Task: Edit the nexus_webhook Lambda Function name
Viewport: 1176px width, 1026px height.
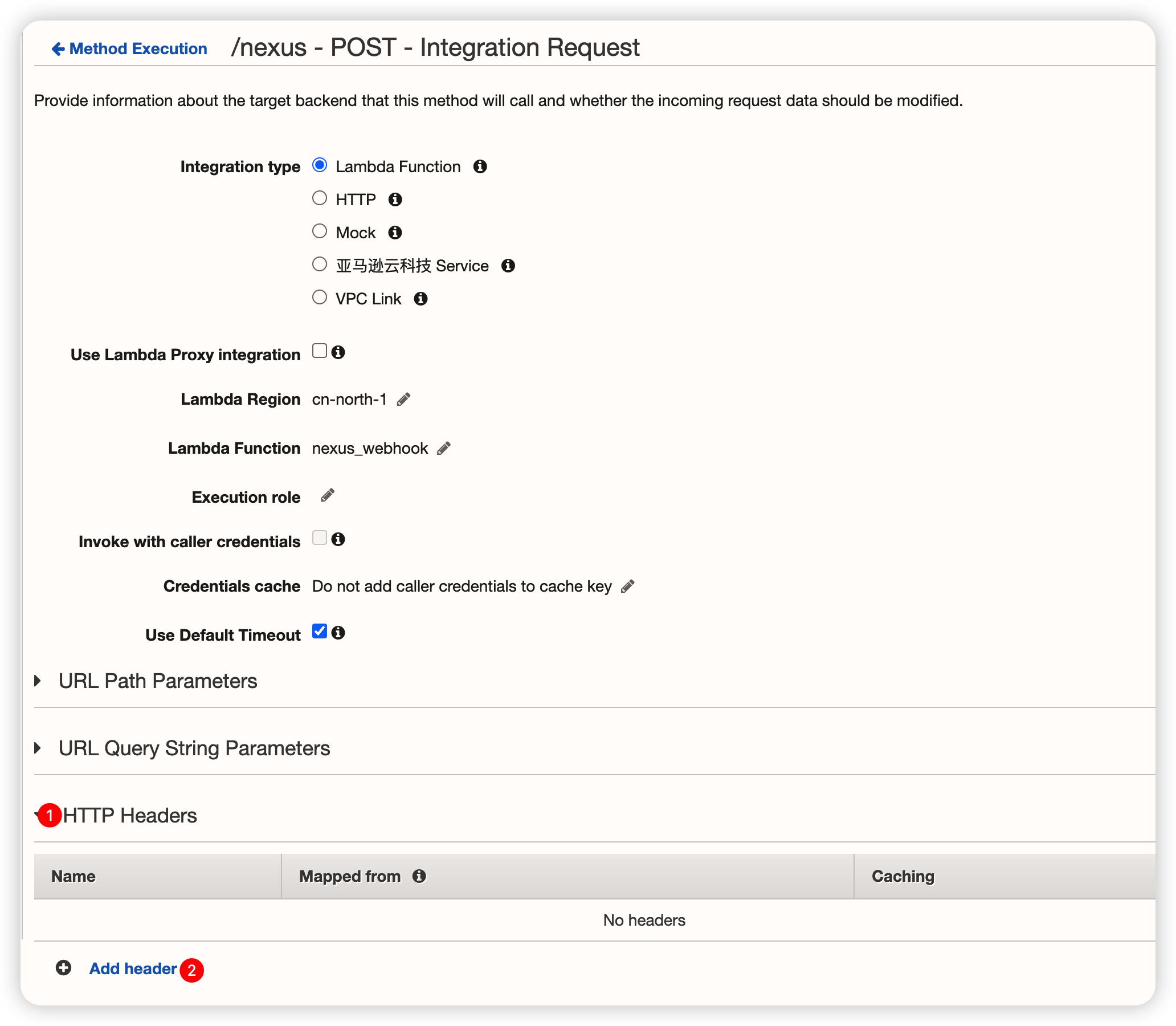Action: (x=443, y=448)
